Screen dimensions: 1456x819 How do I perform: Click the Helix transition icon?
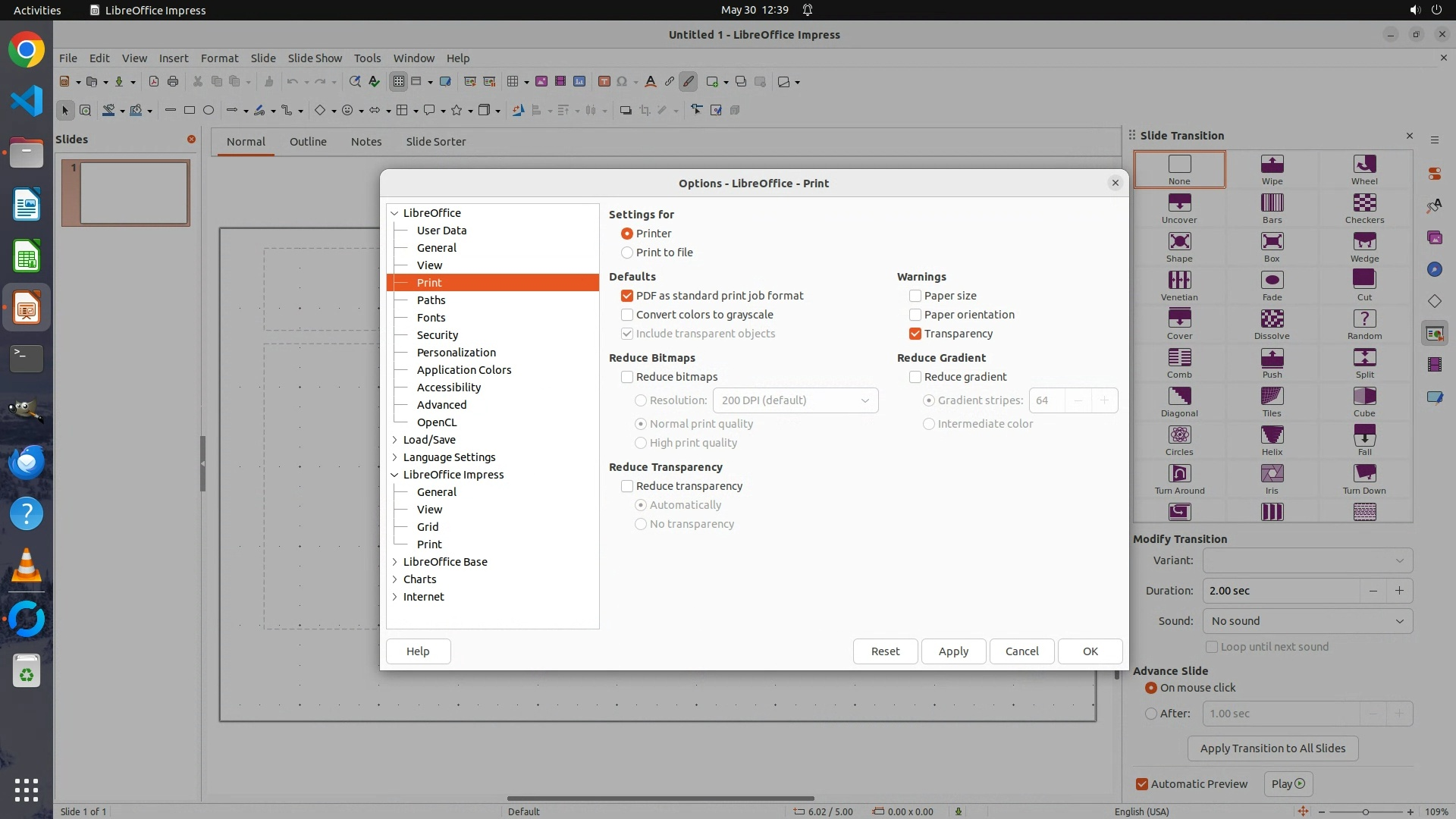(1272, 435)
